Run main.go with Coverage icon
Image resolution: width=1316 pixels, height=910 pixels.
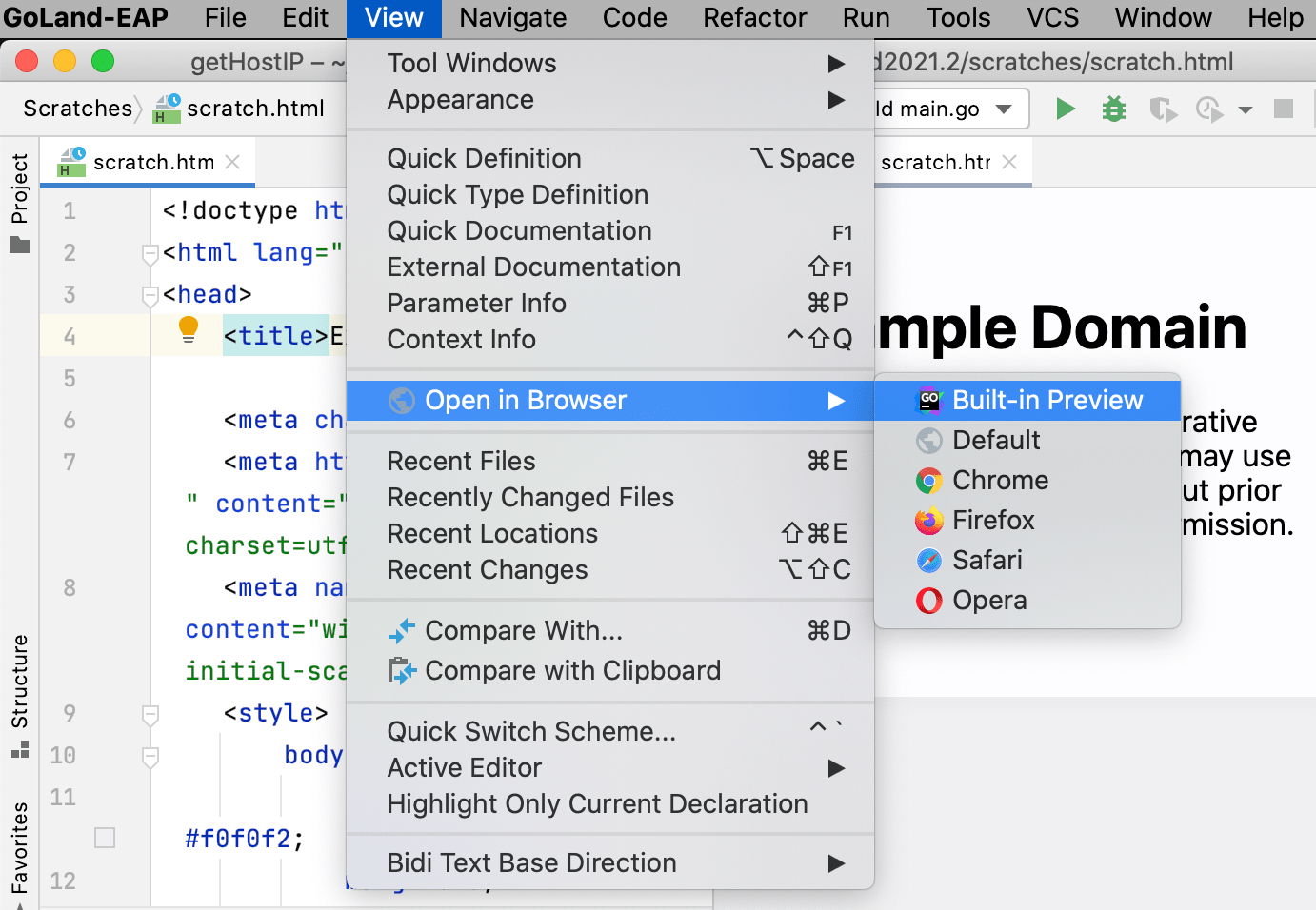[x=1163, y=109]
